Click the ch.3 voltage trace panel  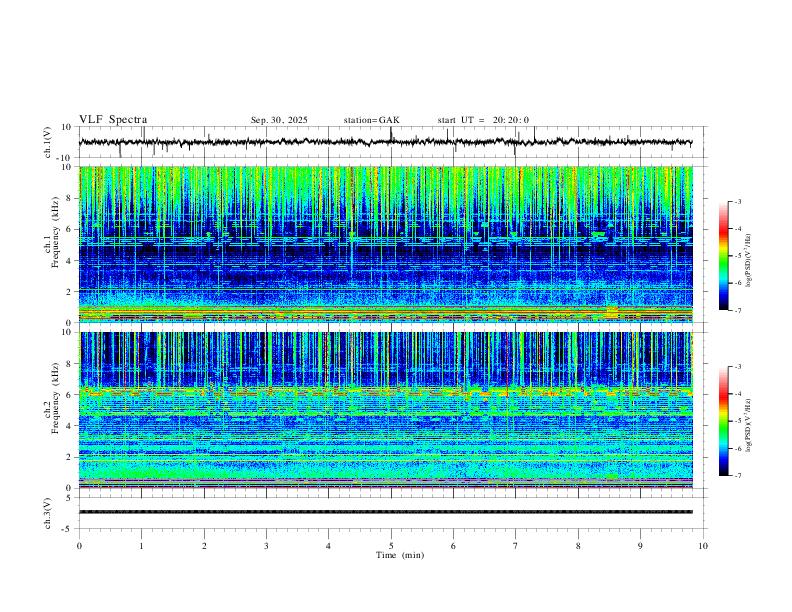click(393, 513)
